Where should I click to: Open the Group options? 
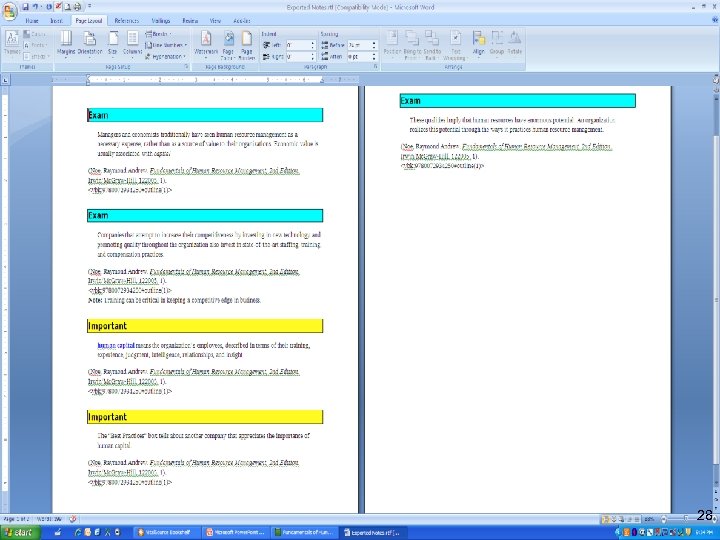point(497,45)
